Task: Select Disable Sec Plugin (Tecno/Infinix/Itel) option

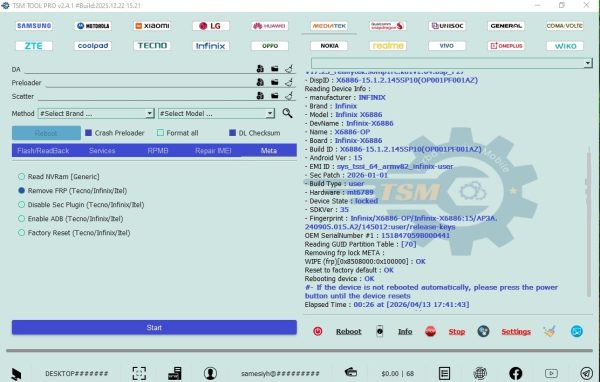Action: [x=21, y=205]
